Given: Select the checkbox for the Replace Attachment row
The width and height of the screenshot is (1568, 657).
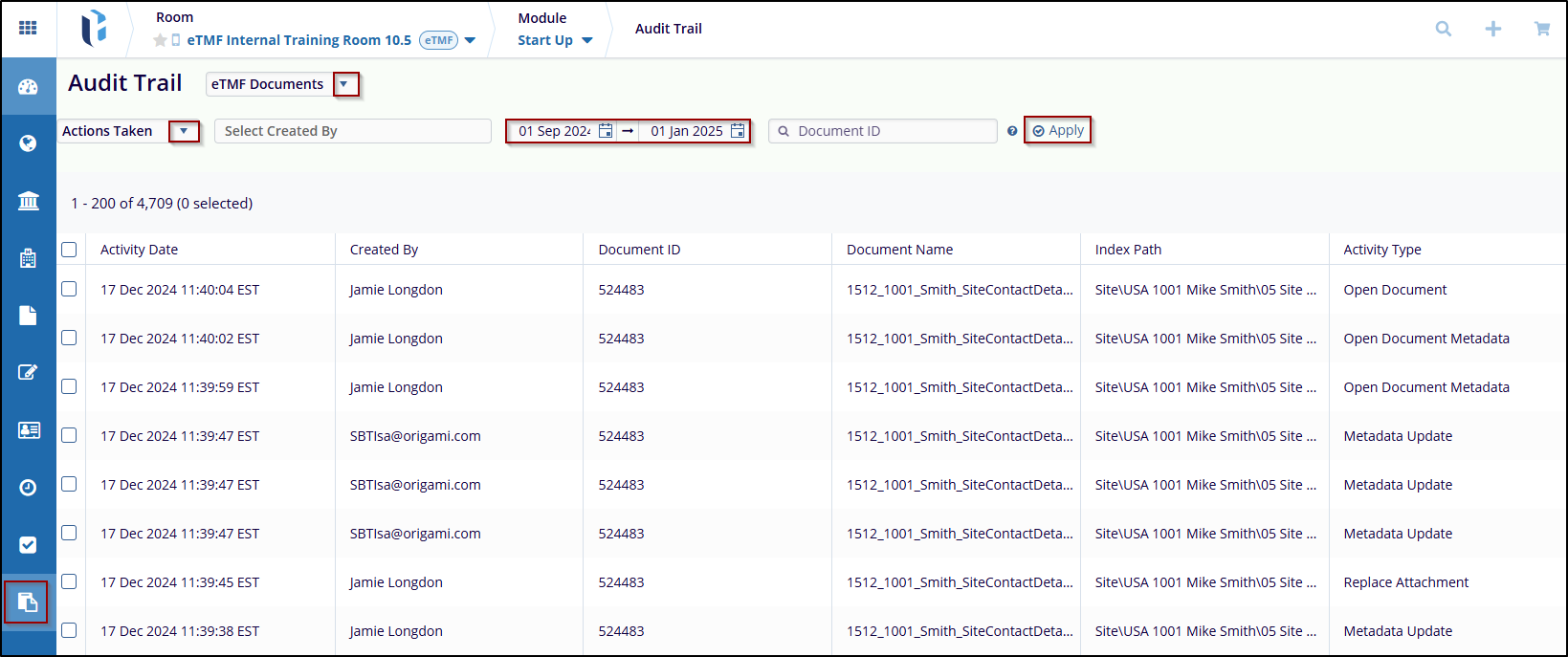Looking at the screenshot, I should 69,581.
